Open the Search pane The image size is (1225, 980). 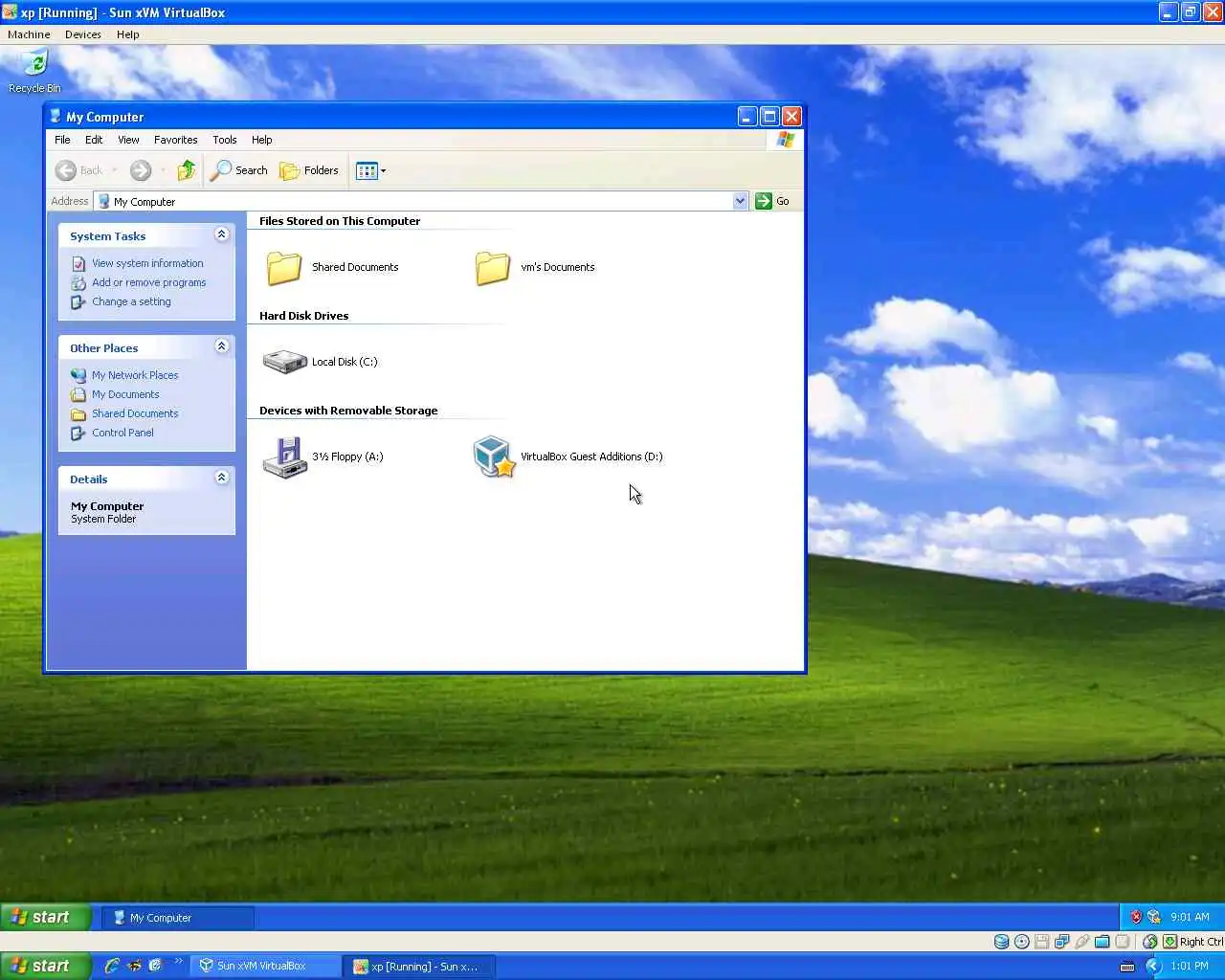(239, 170)
